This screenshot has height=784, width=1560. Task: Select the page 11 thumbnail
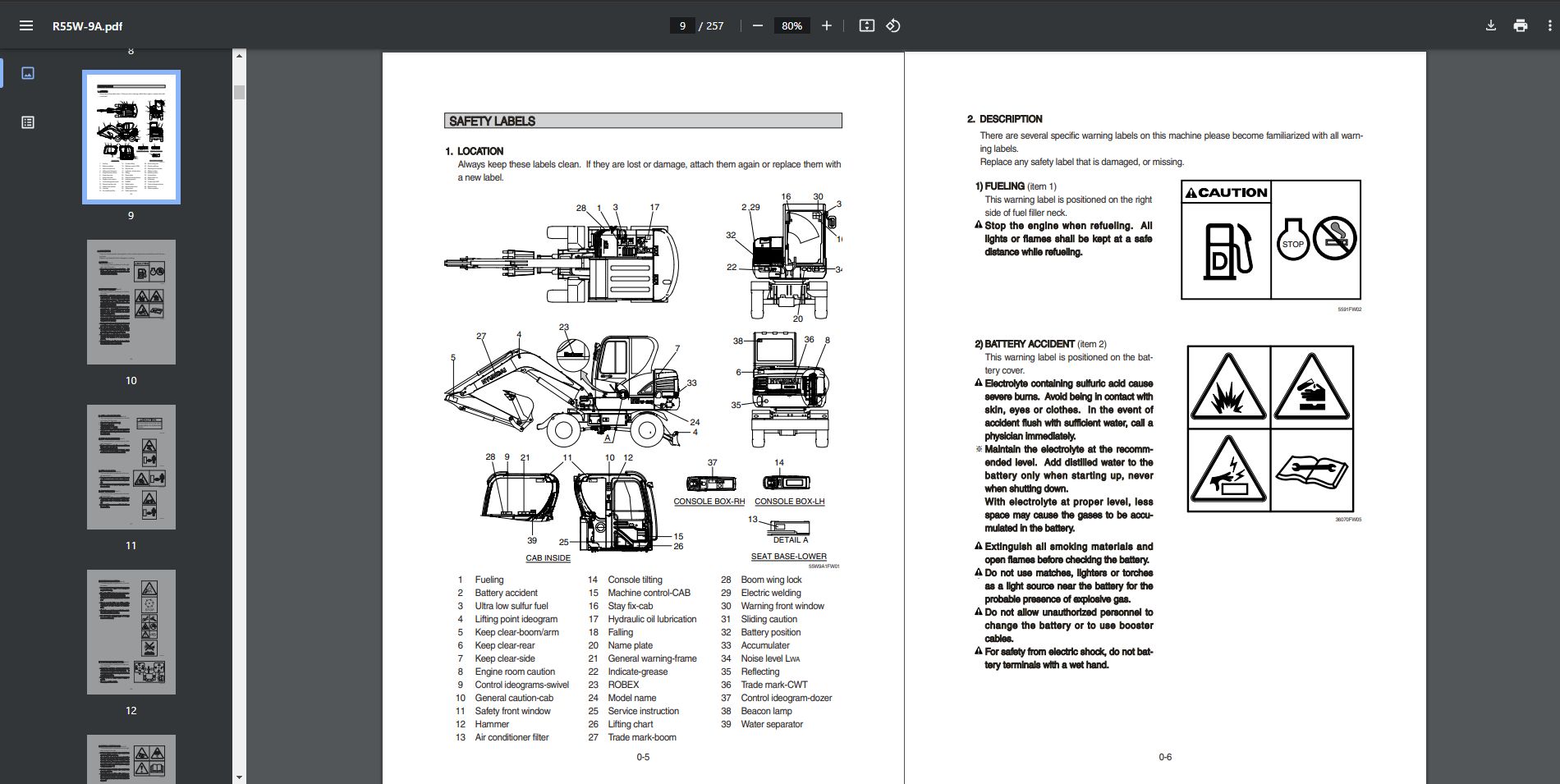pos(131,466)
